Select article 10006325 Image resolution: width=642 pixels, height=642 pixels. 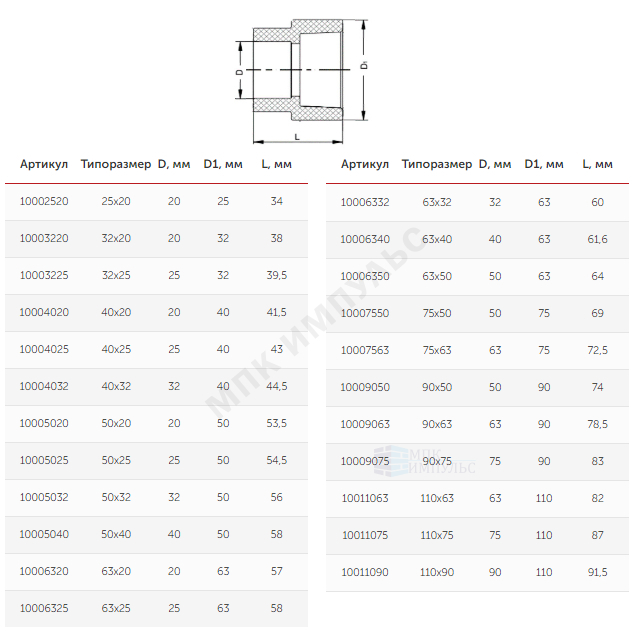(44, 608)
